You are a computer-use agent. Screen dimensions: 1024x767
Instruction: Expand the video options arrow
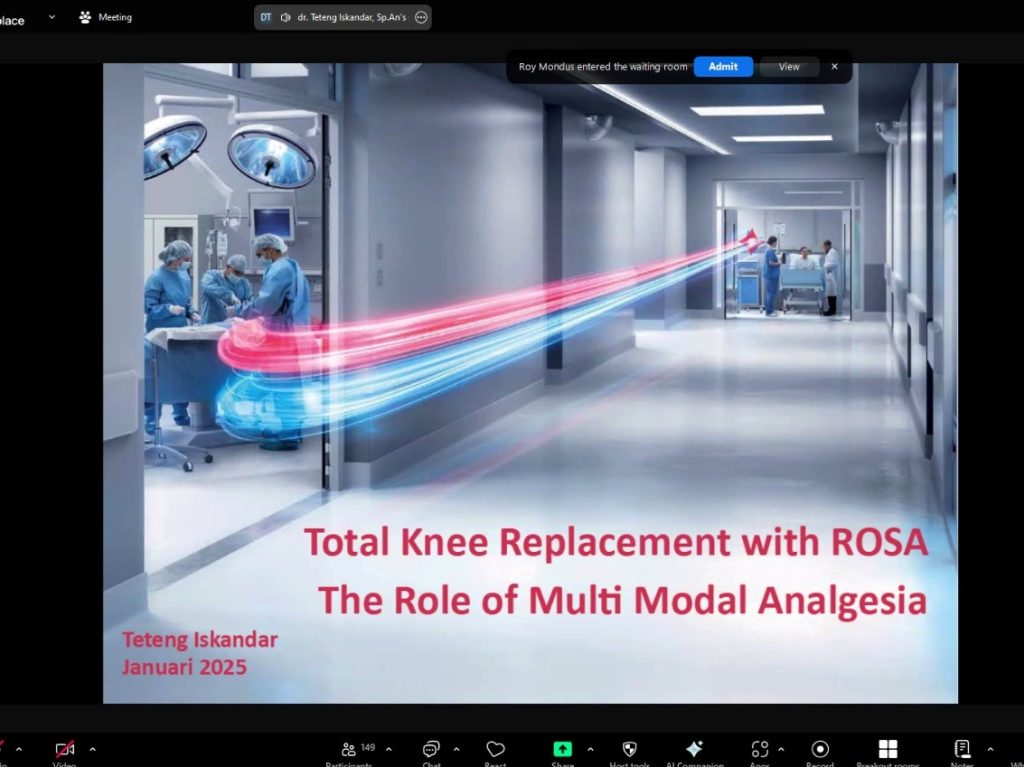tap(93, 749)
